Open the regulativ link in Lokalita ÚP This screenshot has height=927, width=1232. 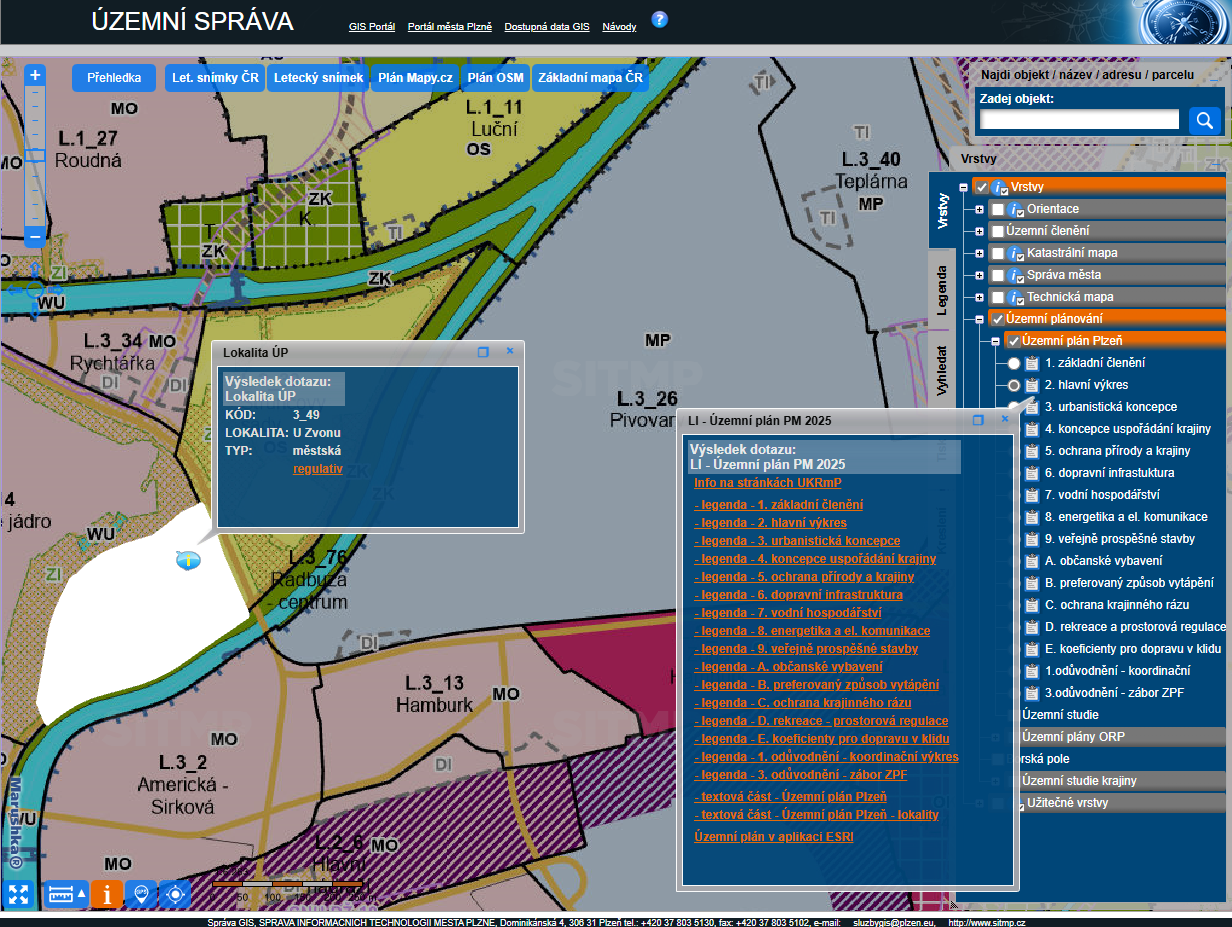click(317, 468)
